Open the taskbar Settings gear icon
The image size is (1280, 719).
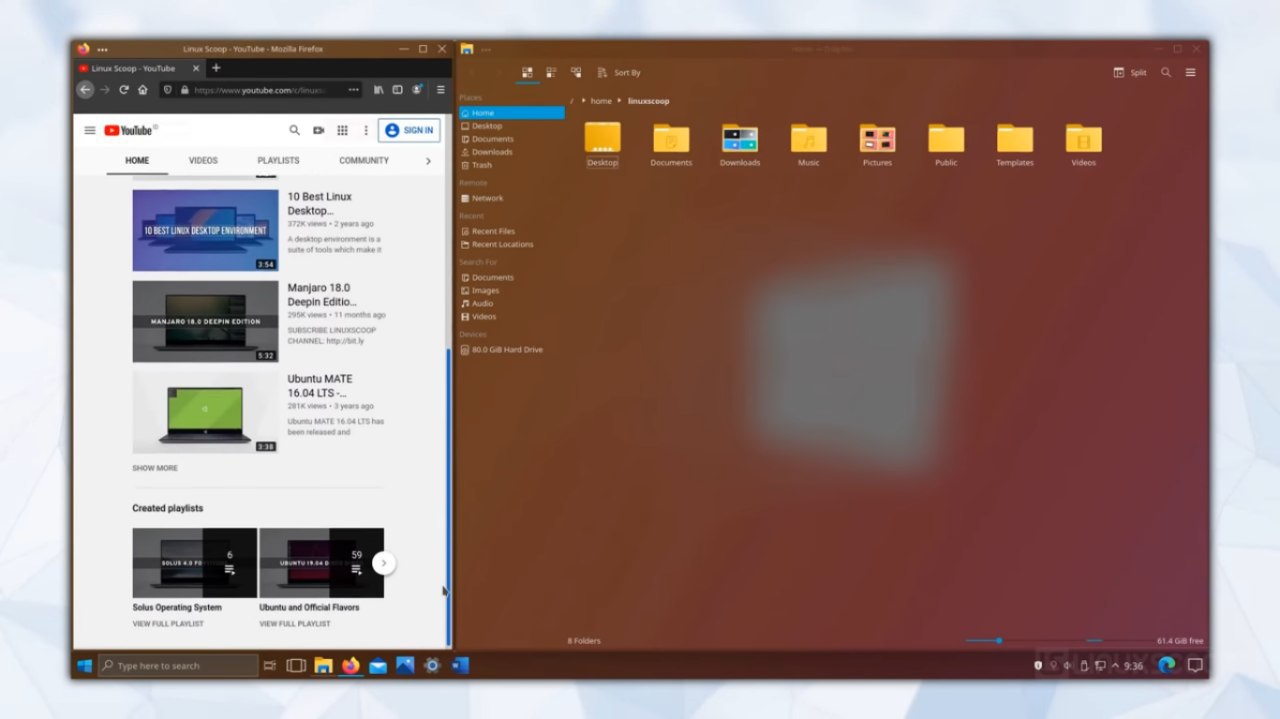[432, 665]
